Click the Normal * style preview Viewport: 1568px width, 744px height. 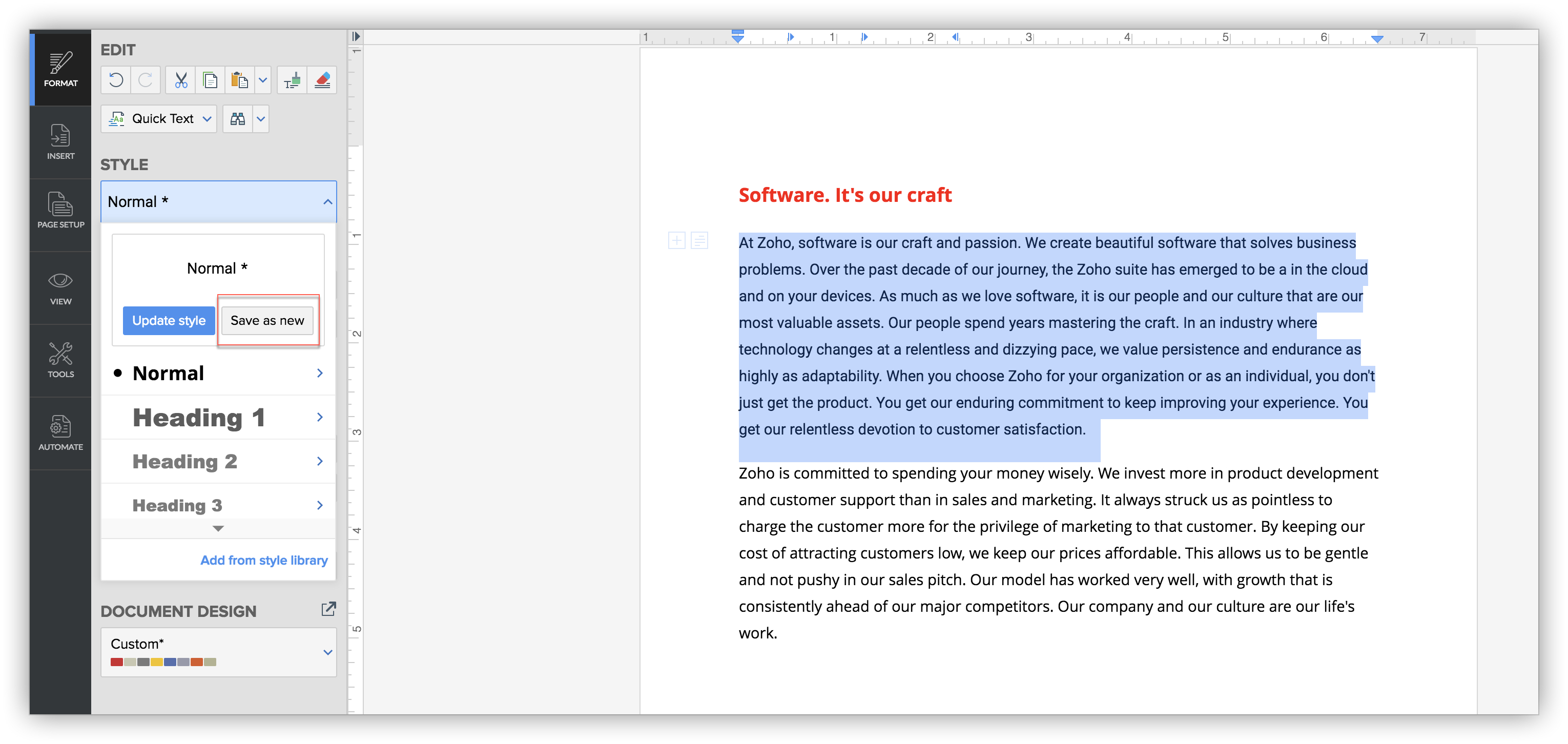(x=217, y=268)
